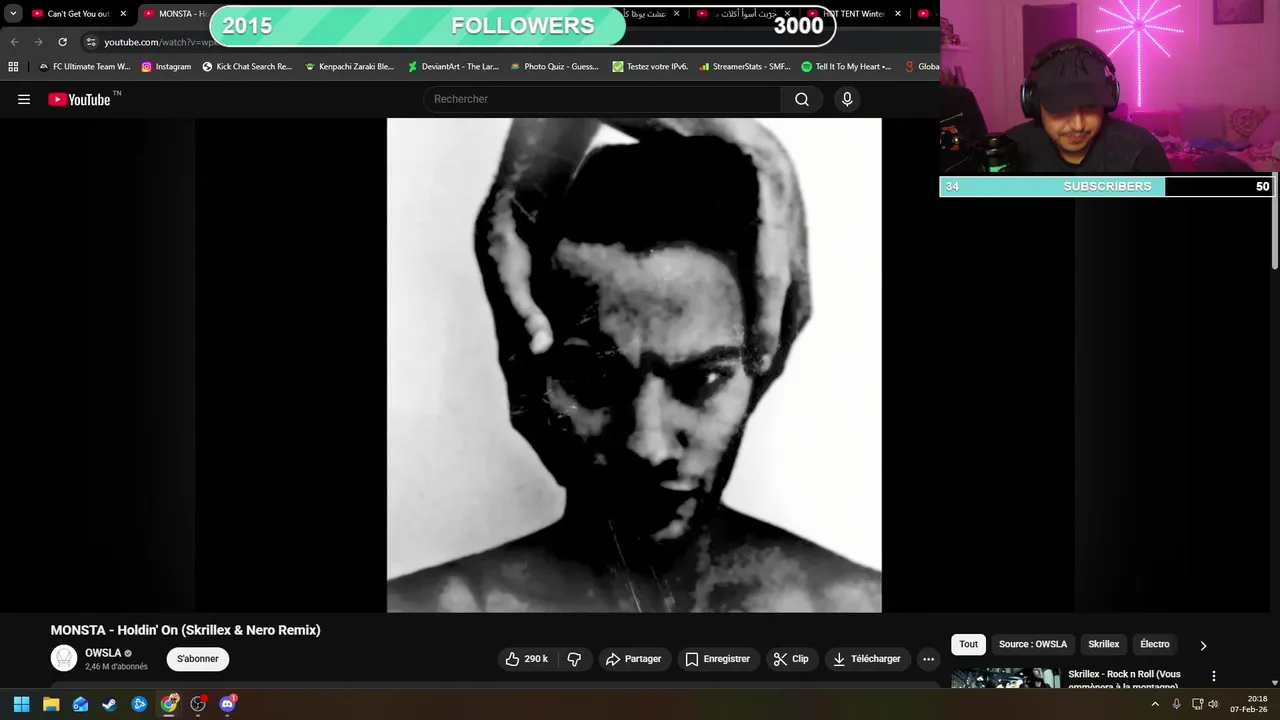Image resolution: width=1280 pixels, height=720 pixels.
Task: Open clock showing 20:18 07-Feb-26
Action: (1249, 704)
